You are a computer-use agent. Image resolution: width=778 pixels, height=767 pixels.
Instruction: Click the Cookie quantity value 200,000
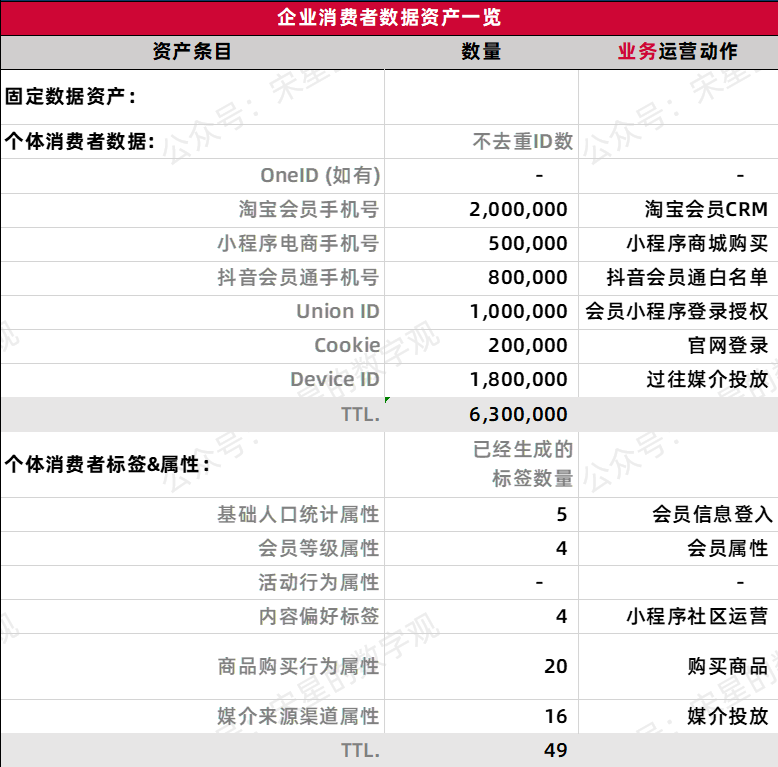(527, 346)
